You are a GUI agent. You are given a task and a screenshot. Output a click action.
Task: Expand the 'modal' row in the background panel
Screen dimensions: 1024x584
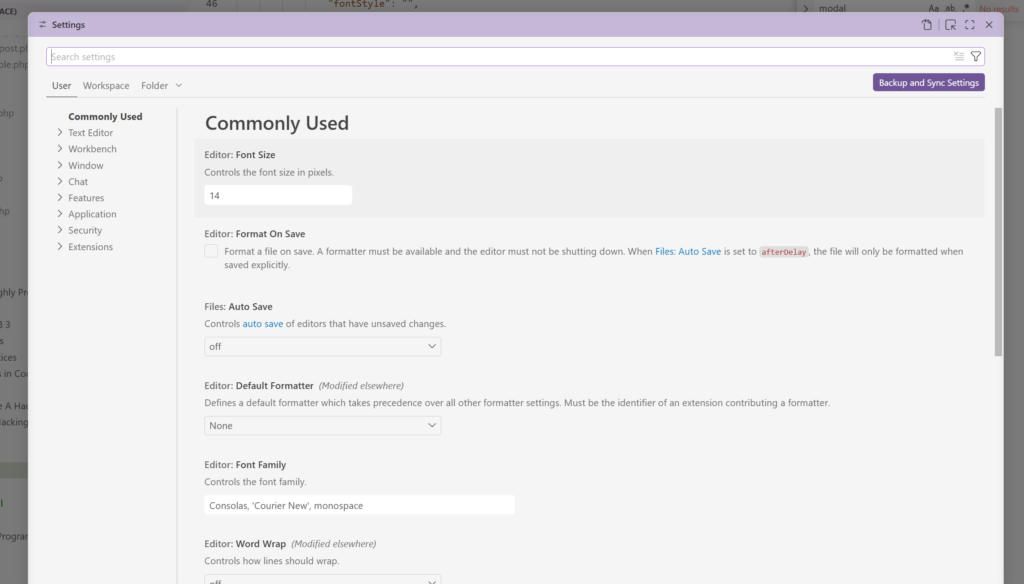pyautogui.click(x=806, y=8)
